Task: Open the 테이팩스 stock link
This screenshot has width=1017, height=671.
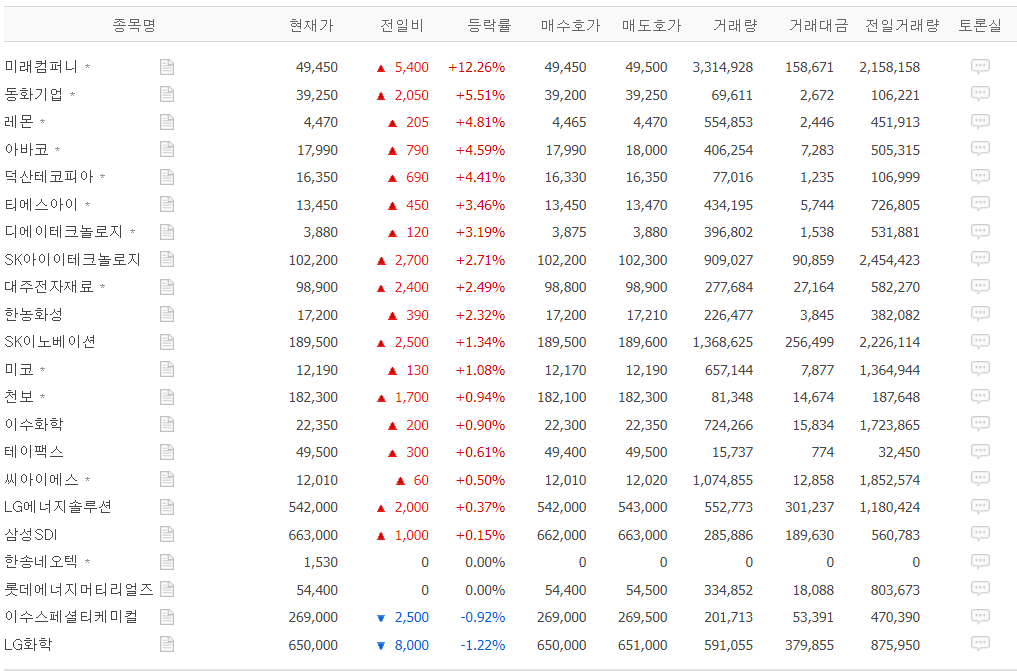Action: tap(34, 452)
